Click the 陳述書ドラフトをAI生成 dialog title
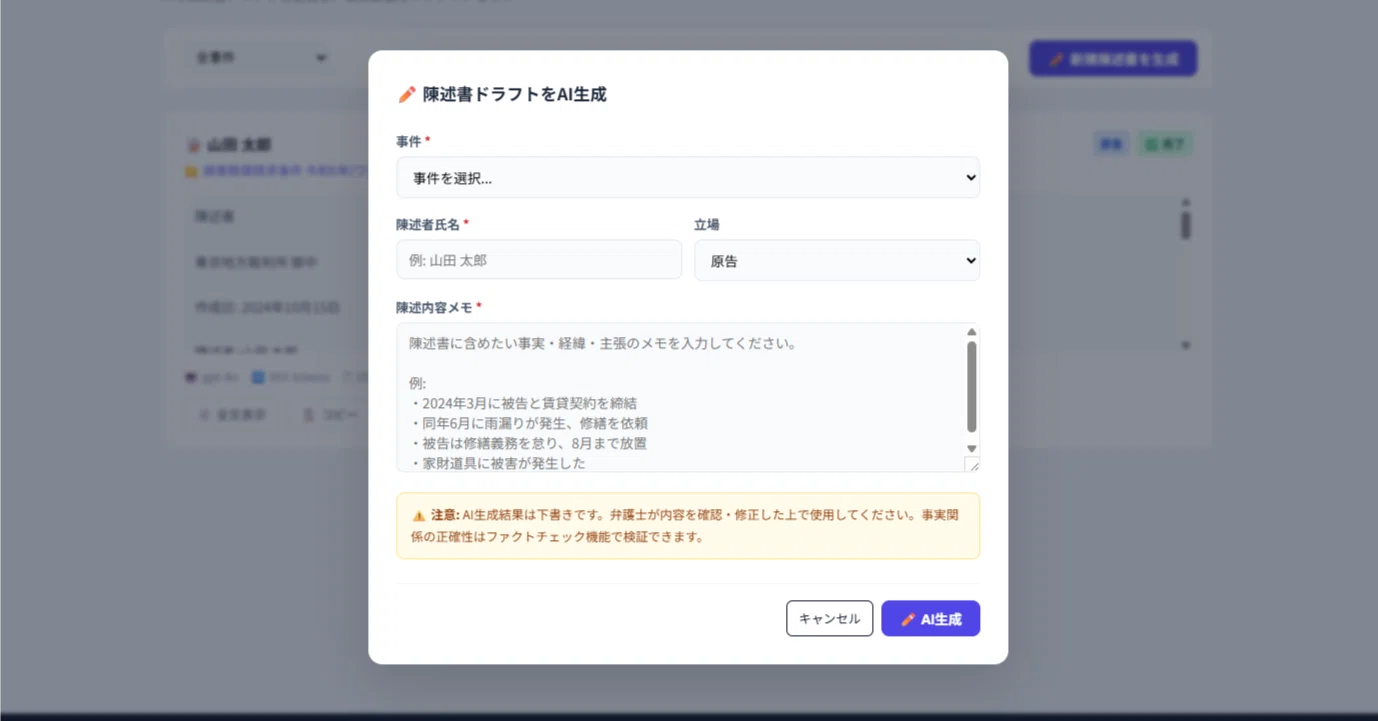 pos(514,94)
